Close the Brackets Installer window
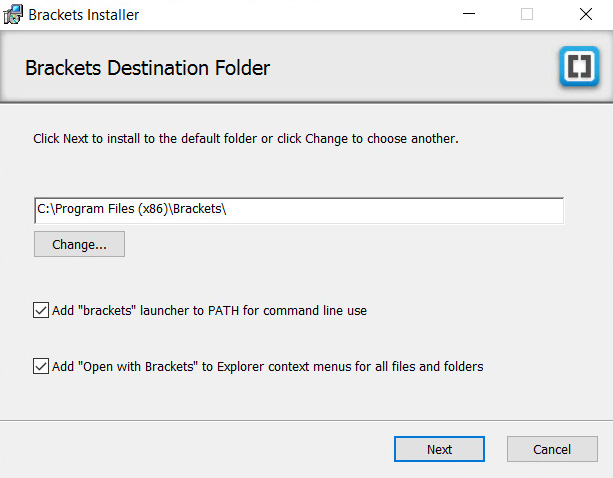Image resolution: width=613 pixels, height=478 pixels. pos(585,14)
